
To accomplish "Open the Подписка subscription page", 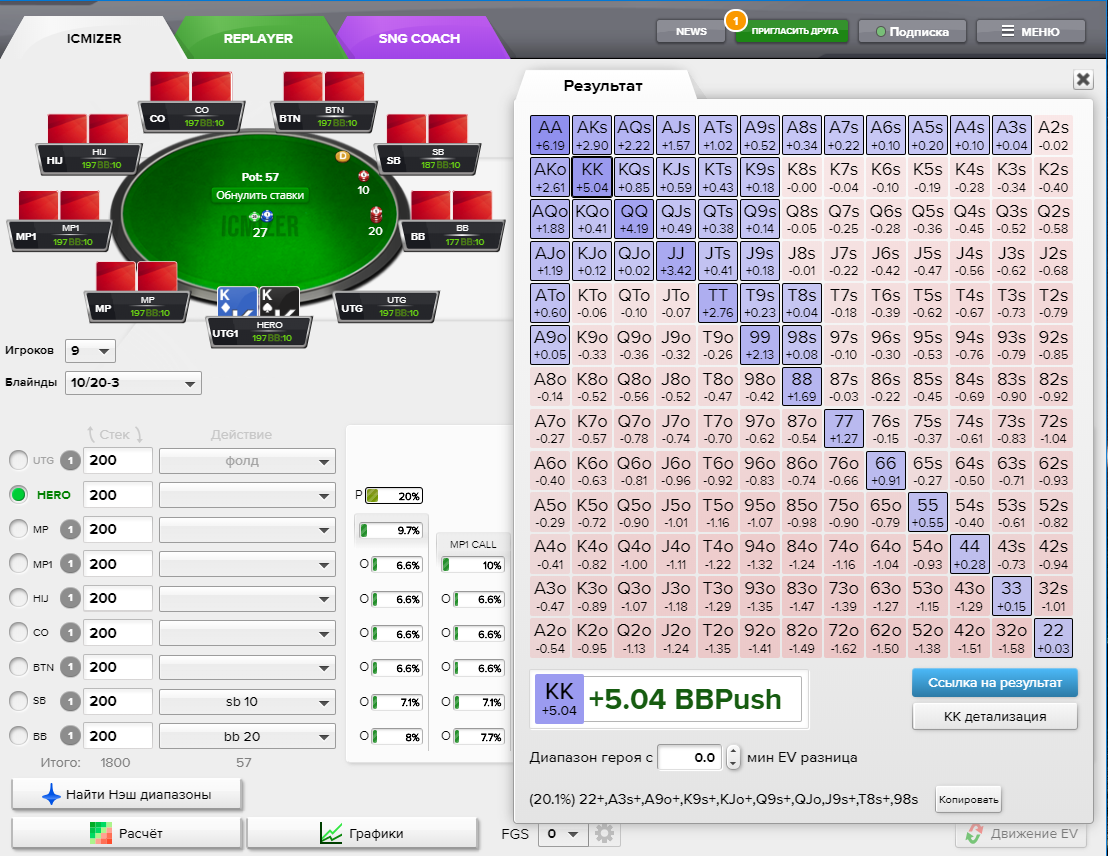I will 912,31.
